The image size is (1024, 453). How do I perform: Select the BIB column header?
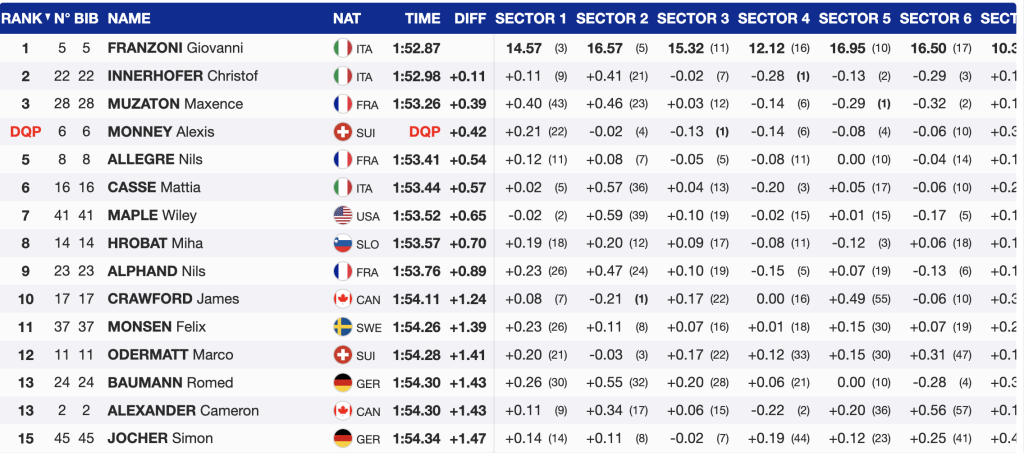87,18
